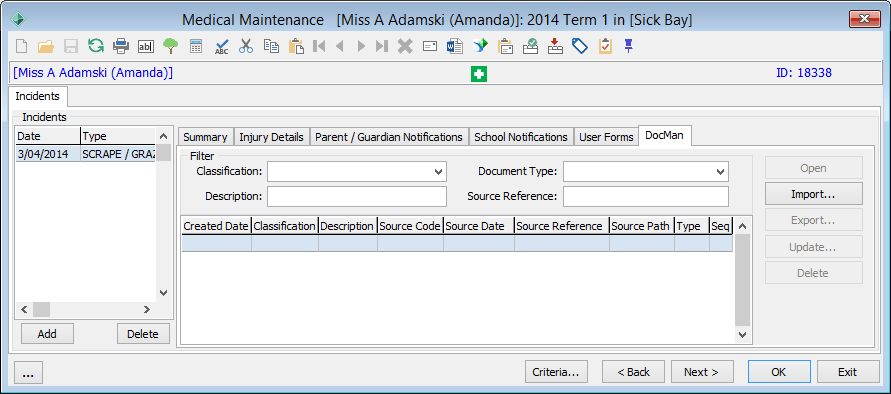The width and height of the screenshot is (891, 394).
Task: Click the tray with green check icon
Action: (x=530, y=47)
